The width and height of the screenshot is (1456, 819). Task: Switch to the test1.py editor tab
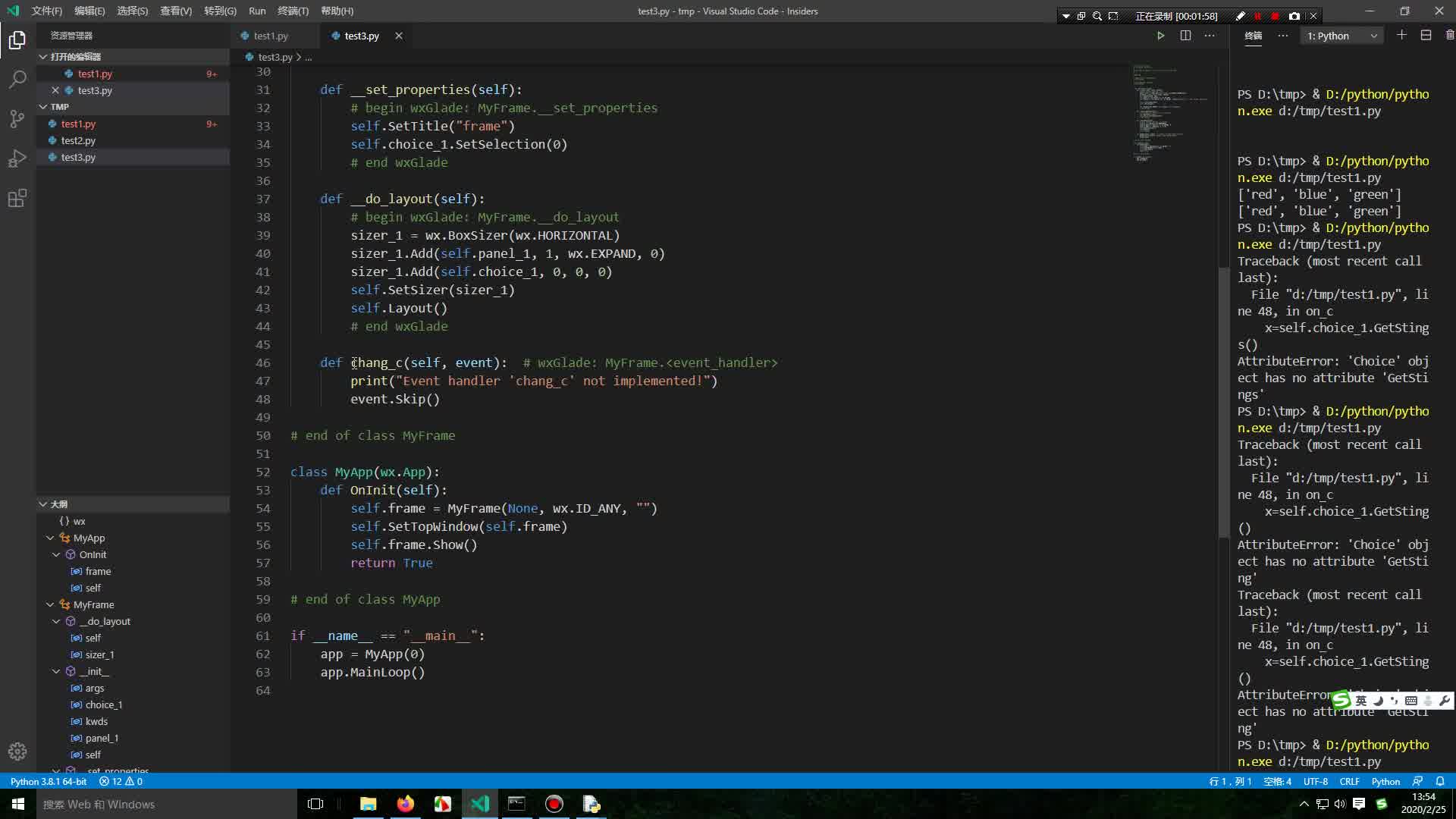(x=271, y=36)
